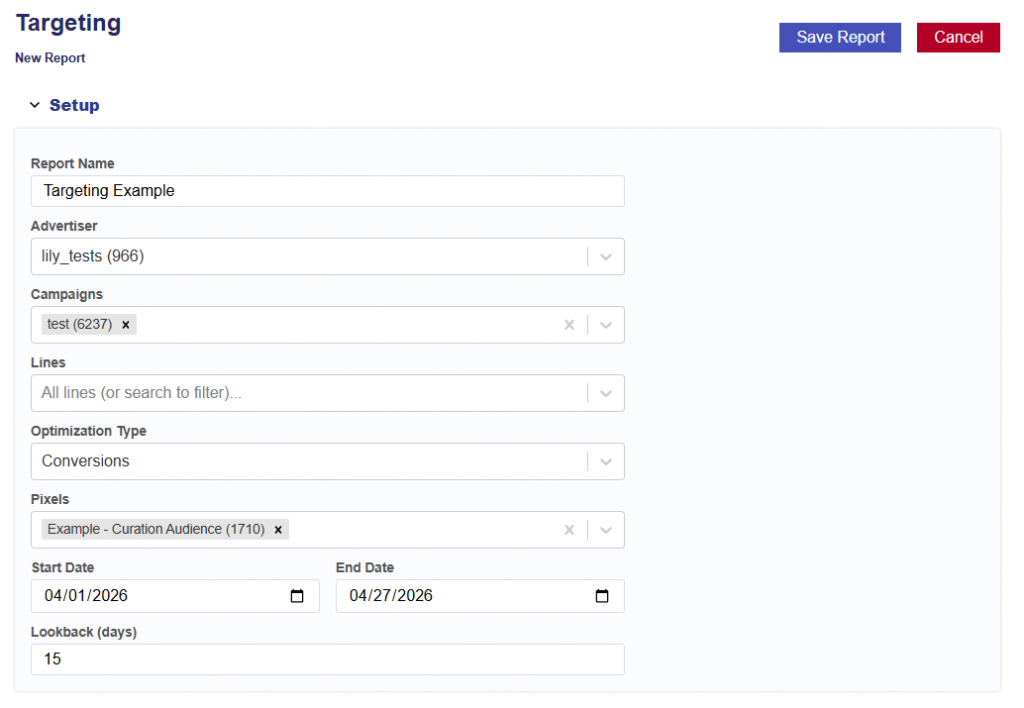The height and width of the screenshot is (708, 1024).
Task: Remove the test (6237) campaign tag
Action: coord(126,325)
